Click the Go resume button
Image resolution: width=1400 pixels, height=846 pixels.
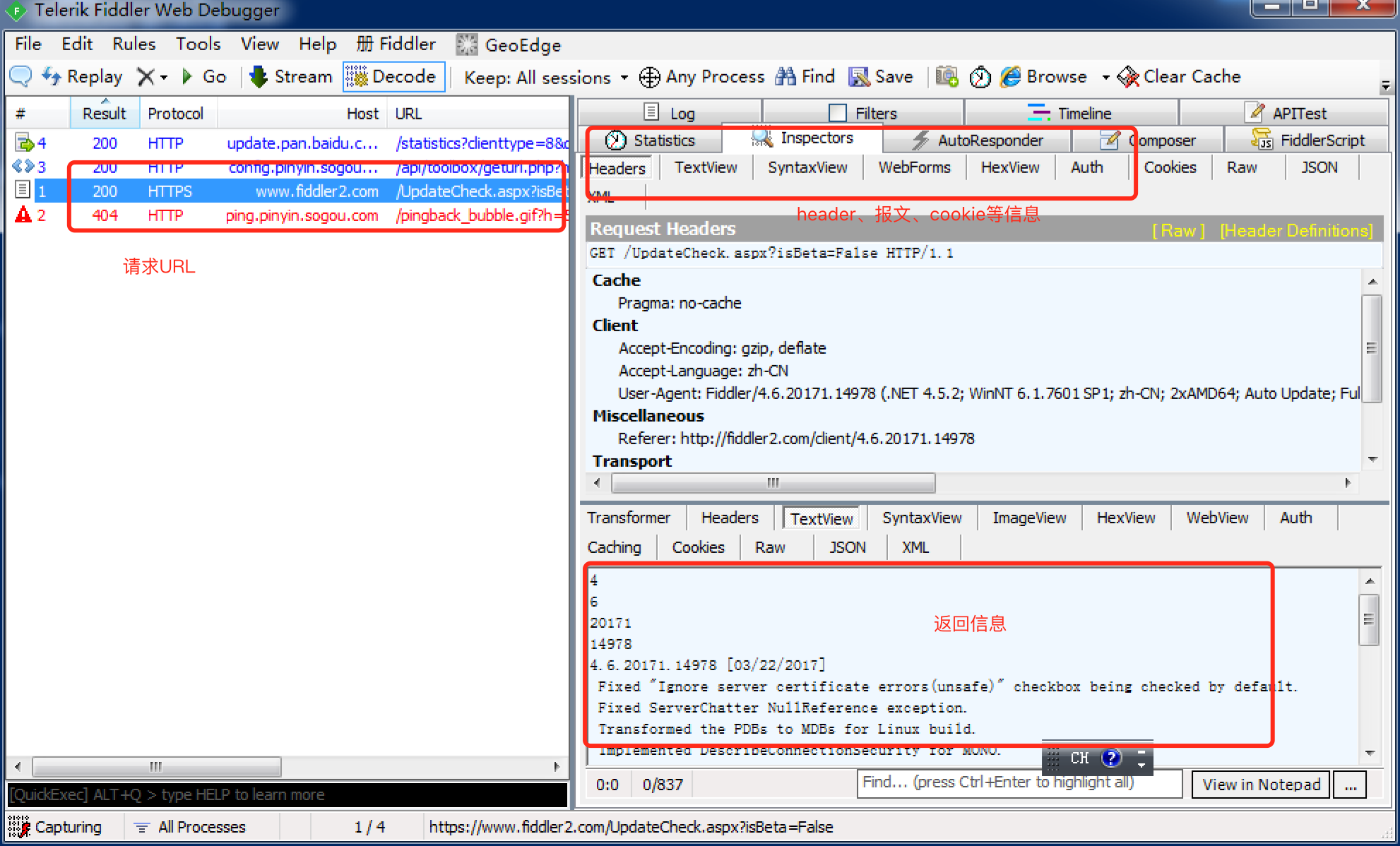204,76
